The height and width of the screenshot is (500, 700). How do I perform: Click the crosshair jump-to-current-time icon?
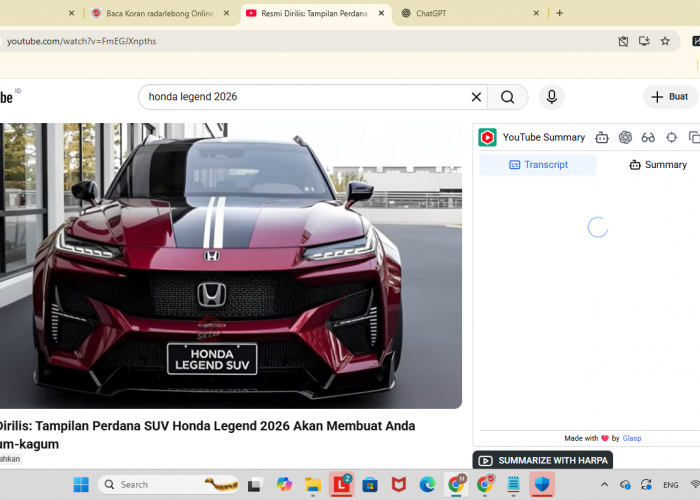(671, 138)
